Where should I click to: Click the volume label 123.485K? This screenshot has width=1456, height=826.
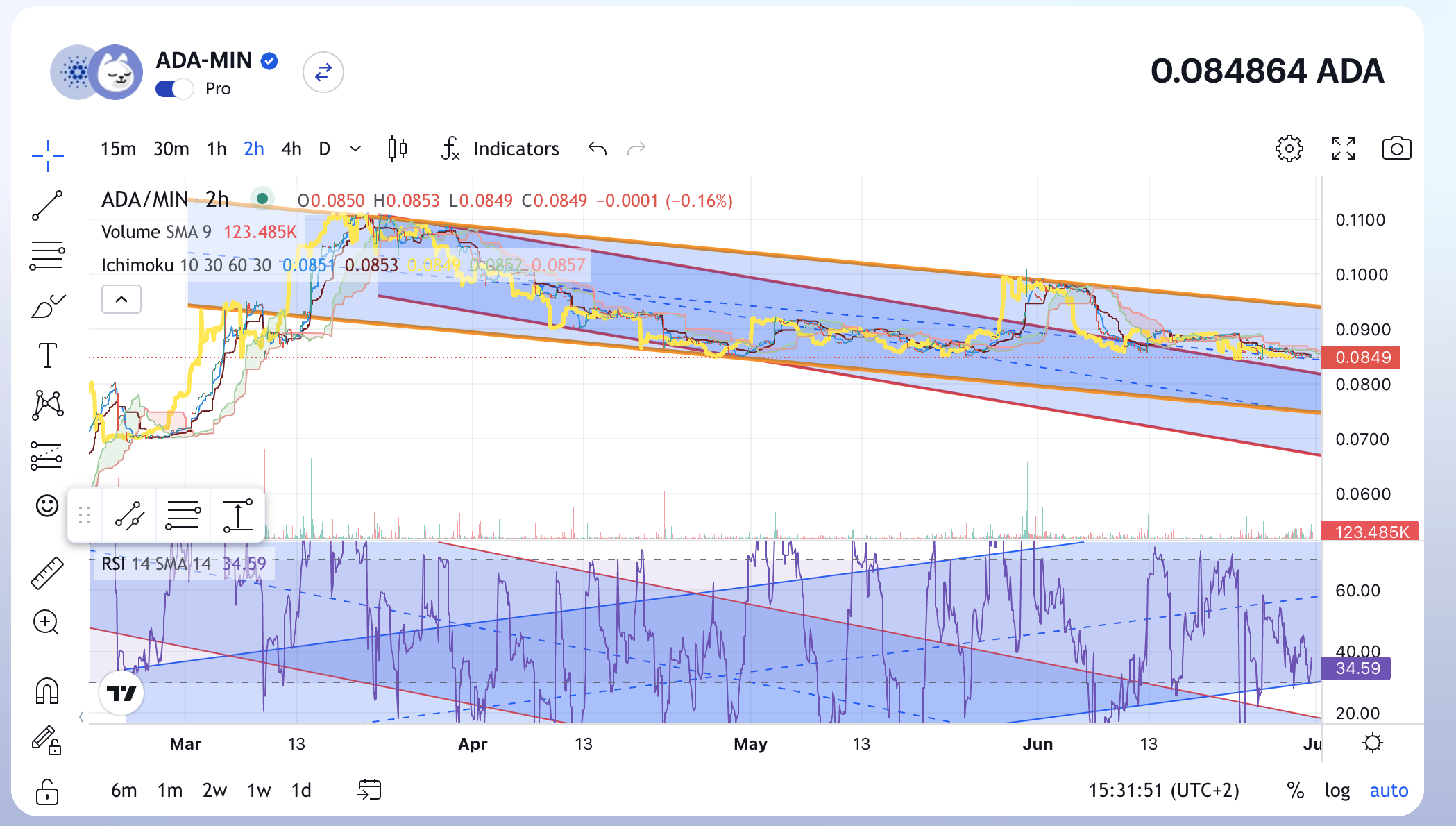click(x=1370, y=531)
